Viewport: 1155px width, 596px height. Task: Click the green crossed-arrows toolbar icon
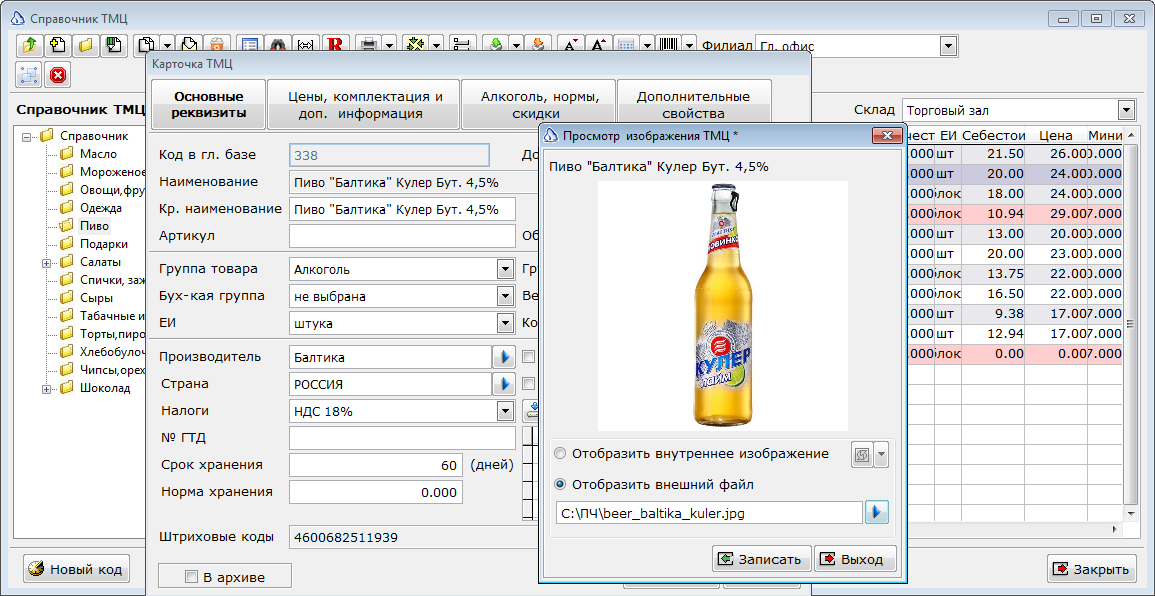pos(416,45)
